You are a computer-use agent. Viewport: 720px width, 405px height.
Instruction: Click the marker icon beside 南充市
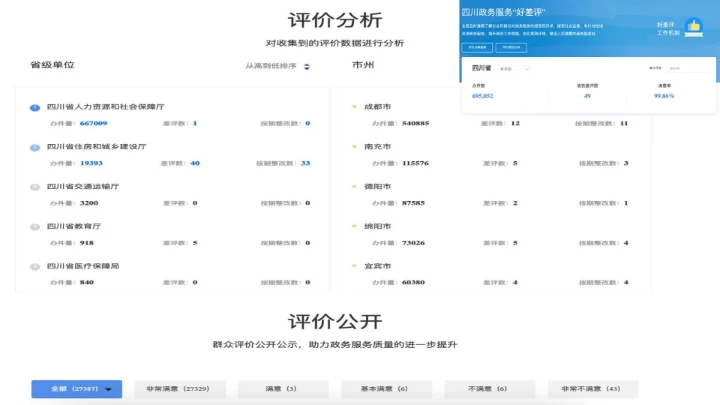[354, 146]
